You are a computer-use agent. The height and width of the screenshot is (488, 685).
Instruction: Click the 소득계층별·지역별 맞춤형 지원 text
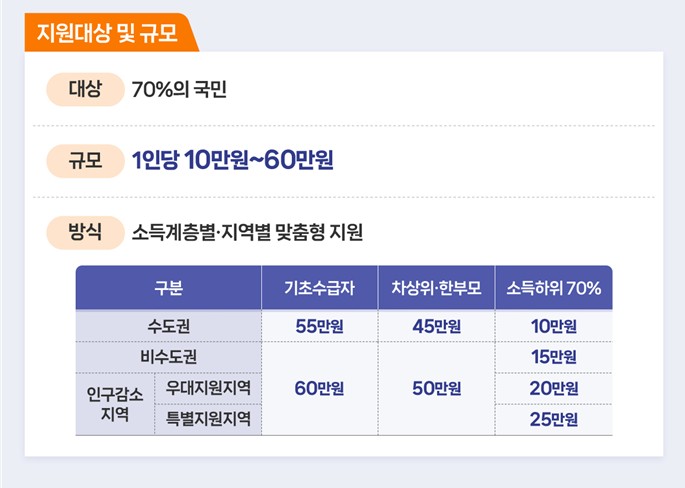247,234
